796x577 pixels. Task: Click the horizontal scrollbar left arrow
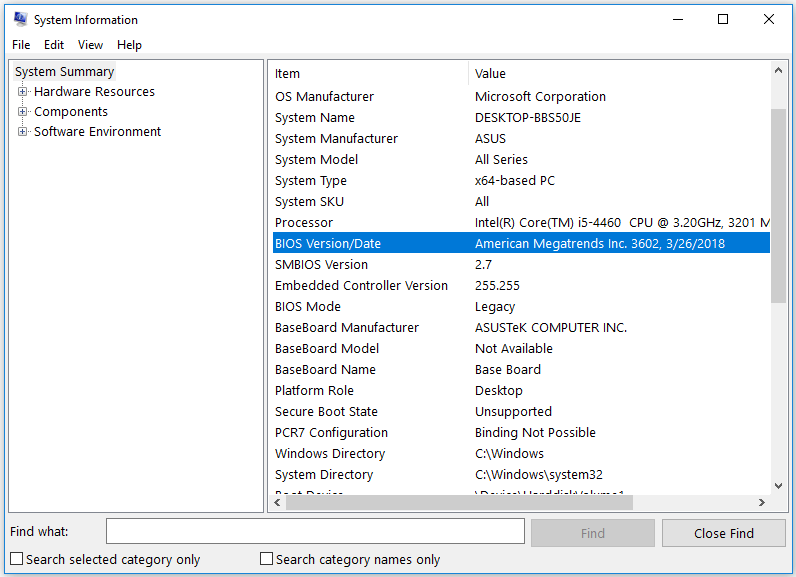(x=277, y=502)
